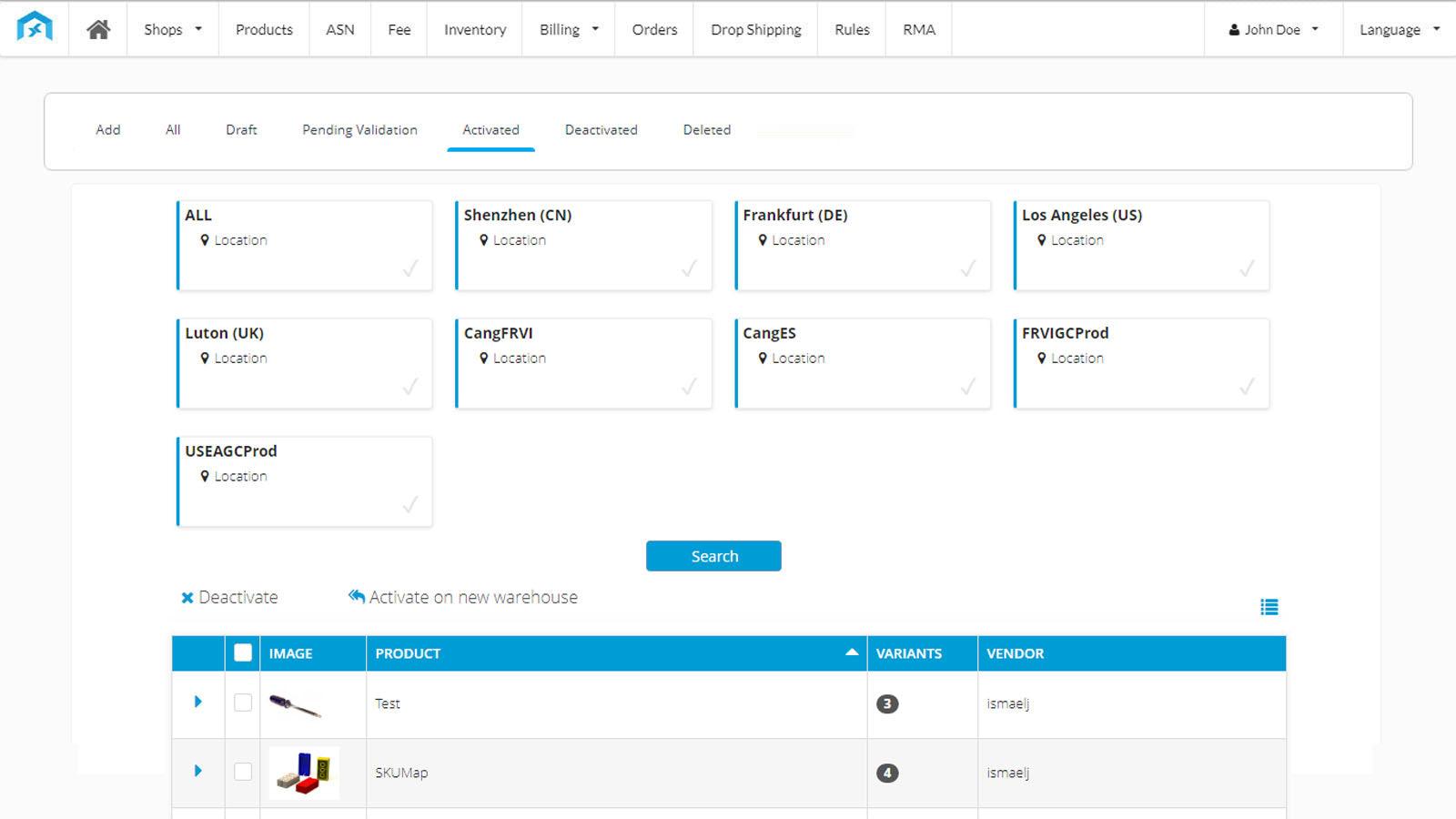Open the Drop Shipping navigation link

point(755,30)
